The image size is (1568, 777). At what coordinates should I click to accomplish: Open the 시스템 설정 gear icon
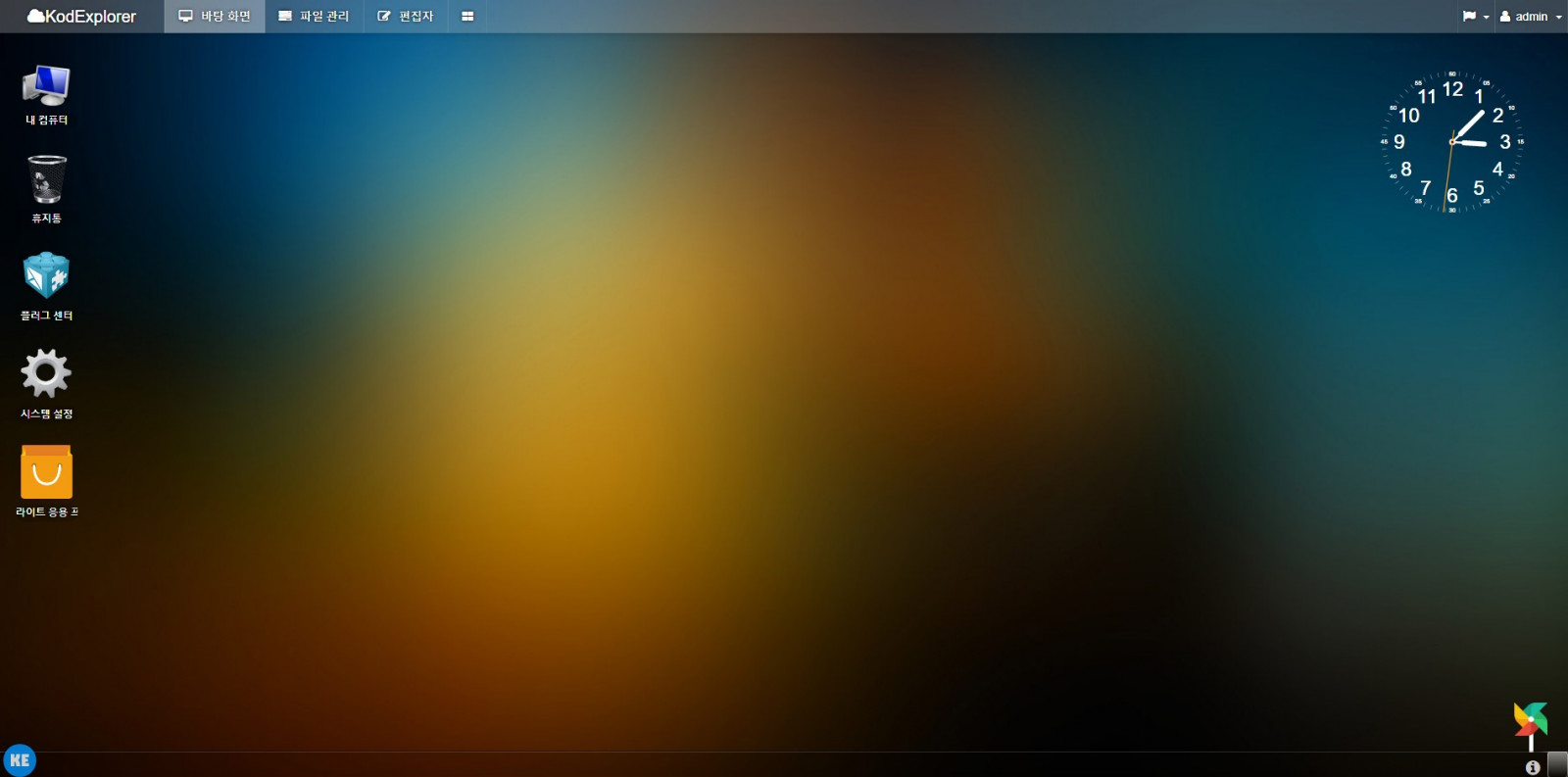pyautogui.click(x=46, y=384)
